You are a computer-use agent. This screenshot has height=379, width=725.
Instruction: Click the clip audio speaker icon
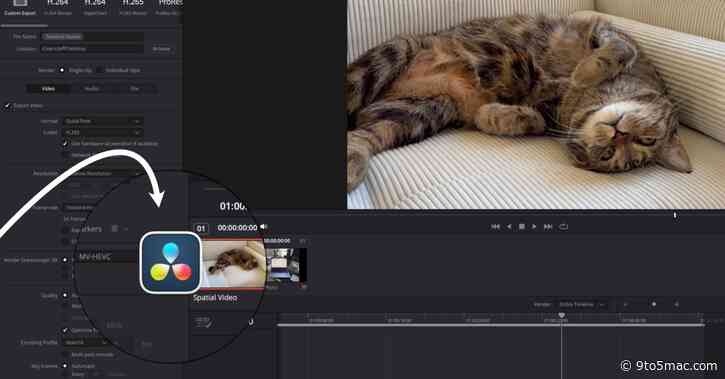264,227
